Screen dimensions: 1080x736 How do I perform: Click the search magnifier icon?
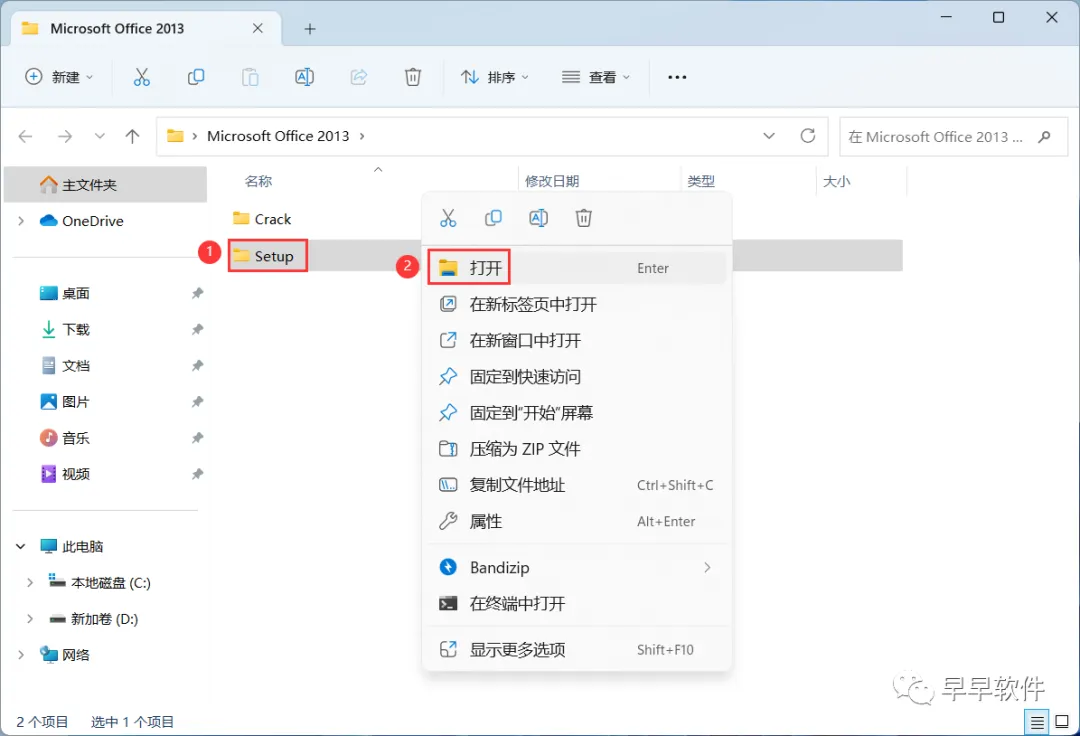click(x=1044, y=136)
